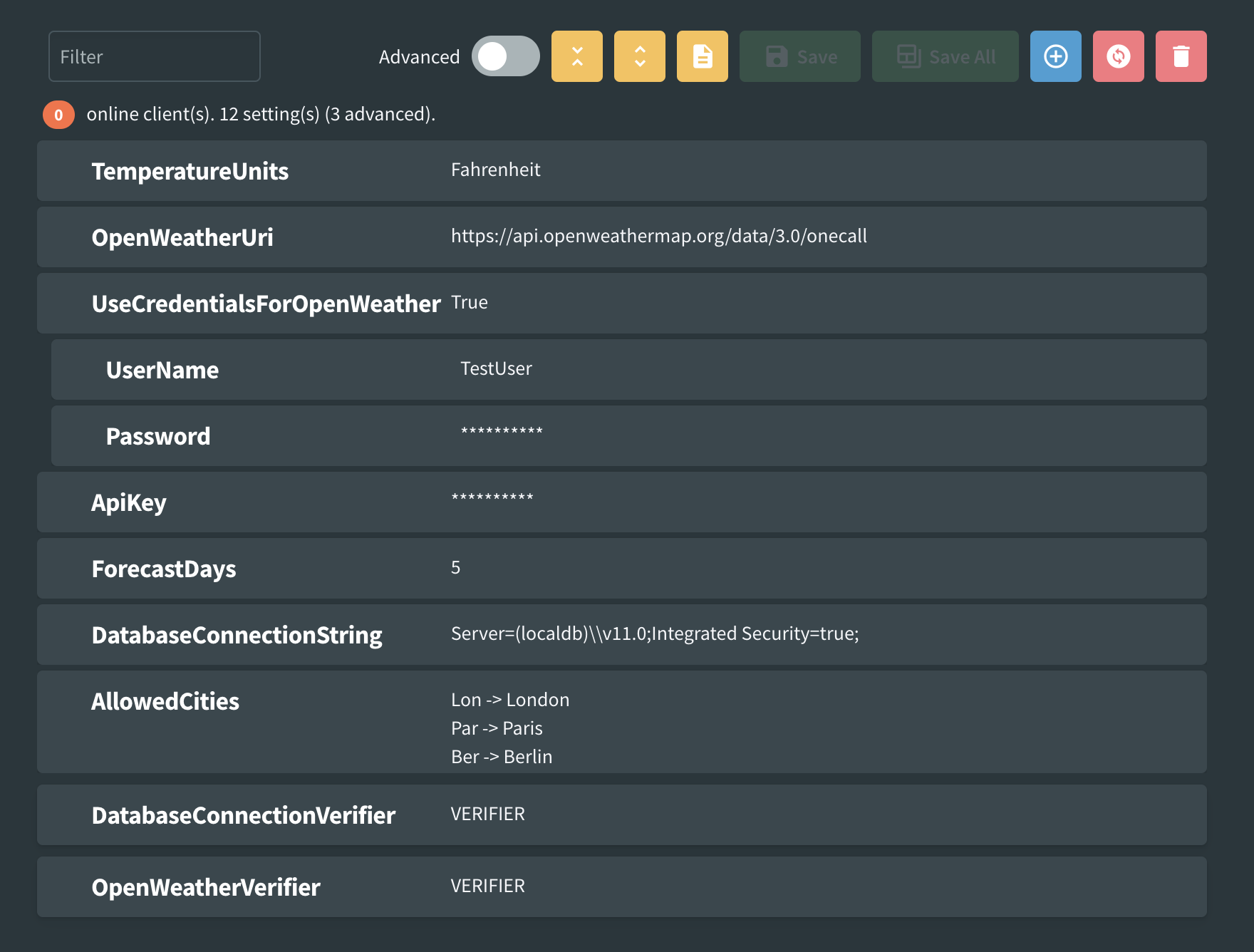
Task: Select the ForecastDays setting row
Action: click(x=622, y=569)
